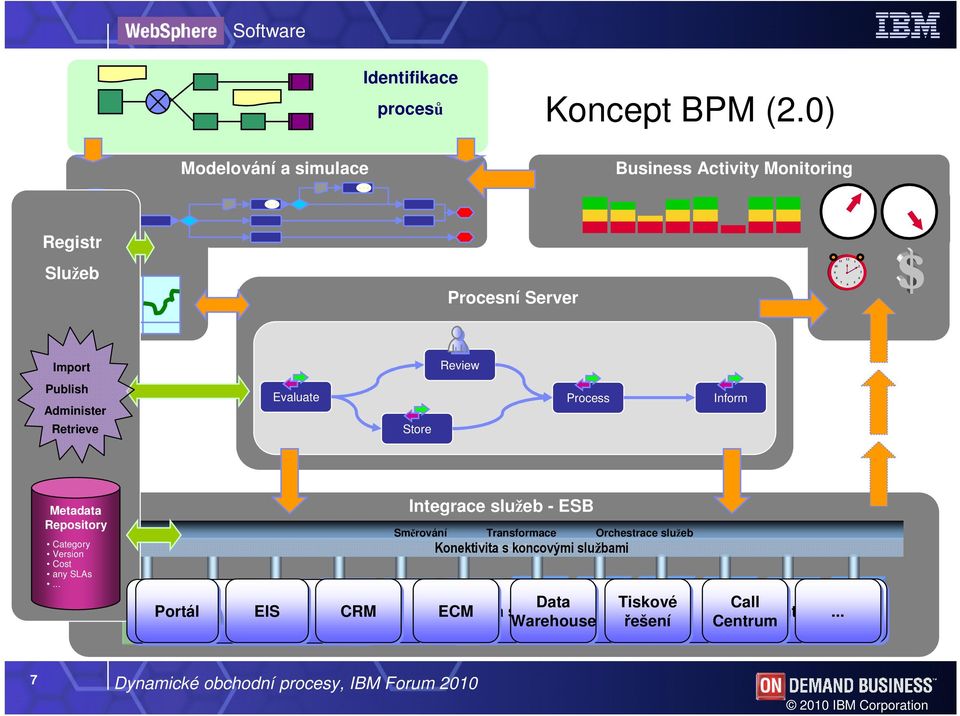Click the EIS service box

pyautogui.click(x=267, y=611)
